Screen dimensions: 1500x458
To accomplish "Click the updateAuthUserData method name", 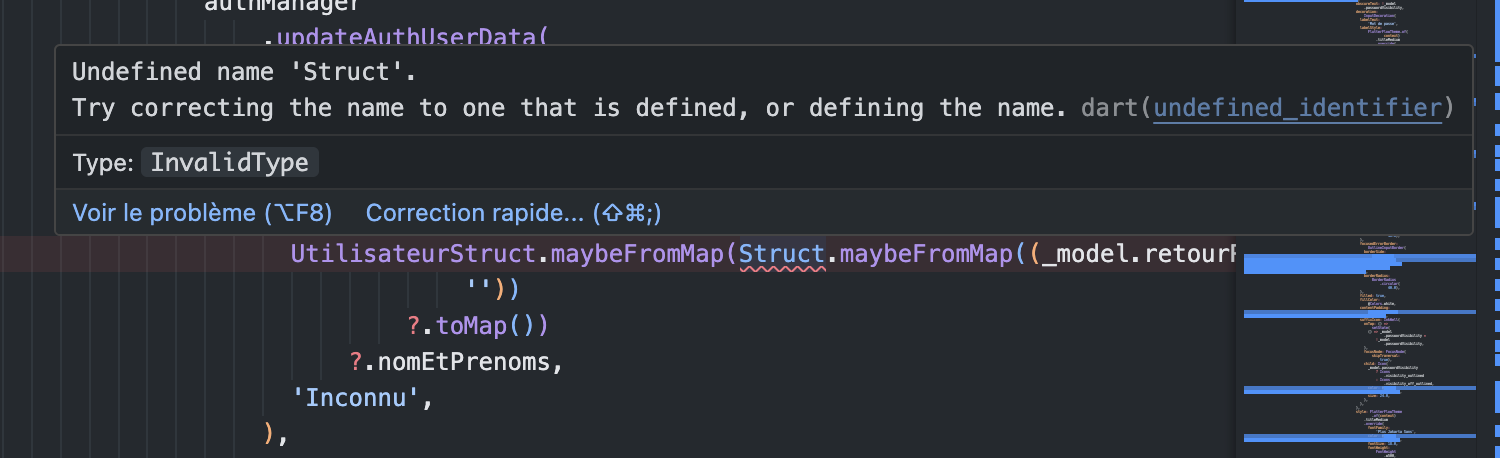I will tap(411, 40).
